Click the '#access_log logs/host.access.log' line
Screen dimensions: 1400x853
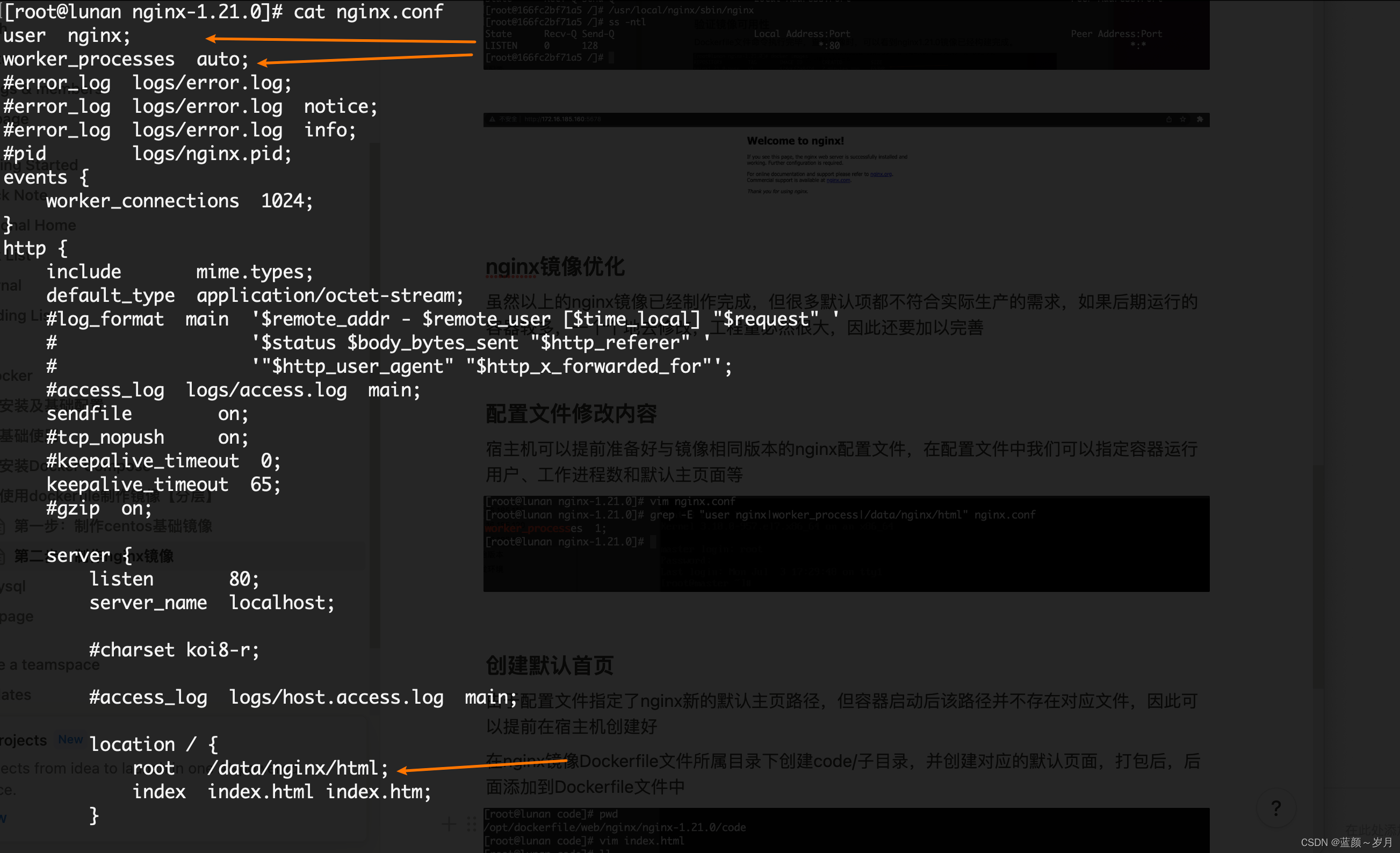pos(304,697)
